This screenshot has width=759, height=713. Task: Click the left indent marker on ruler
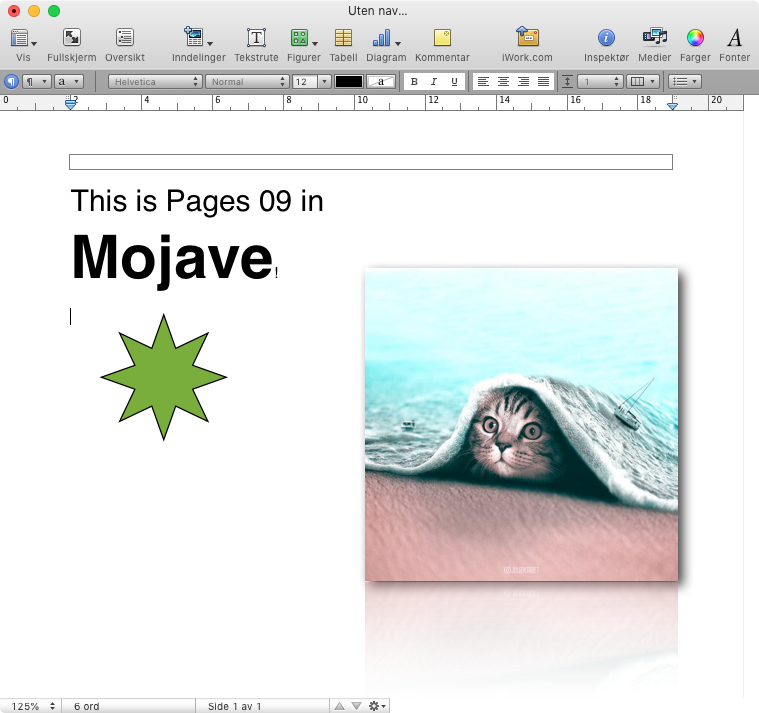point(71,103)
